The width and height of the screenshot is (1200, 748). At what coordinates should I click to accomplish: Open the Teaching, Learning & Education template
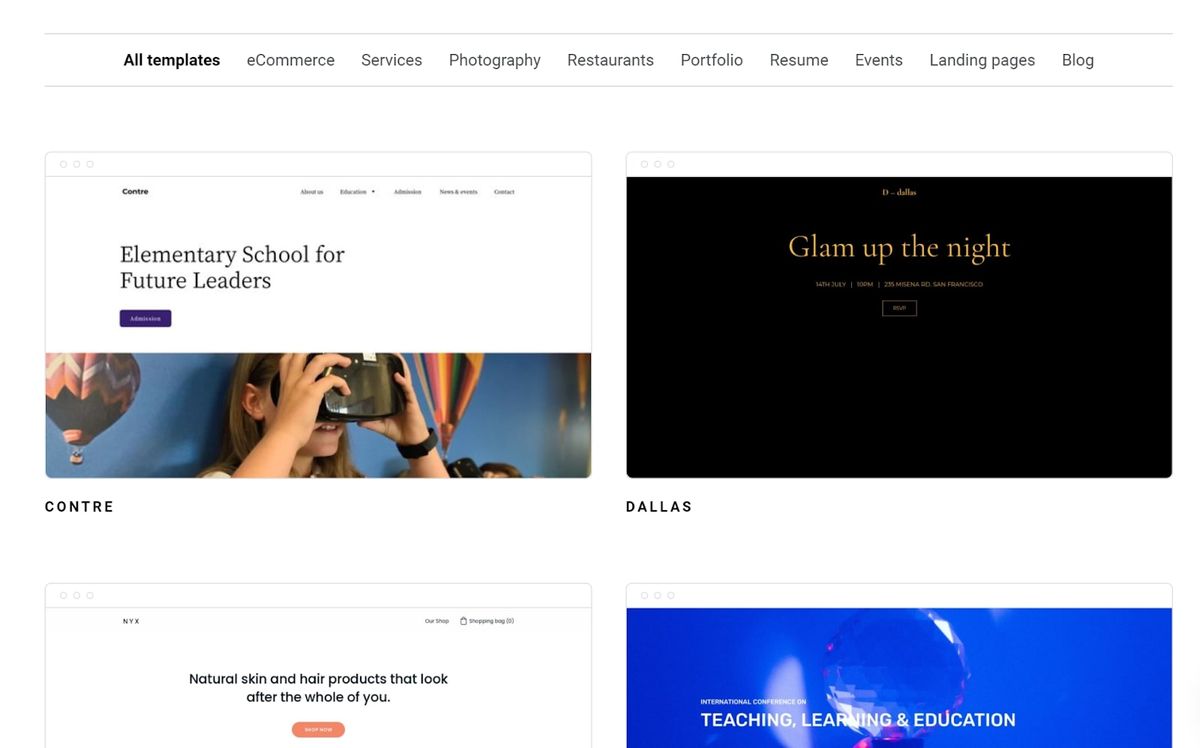(899, 666)
